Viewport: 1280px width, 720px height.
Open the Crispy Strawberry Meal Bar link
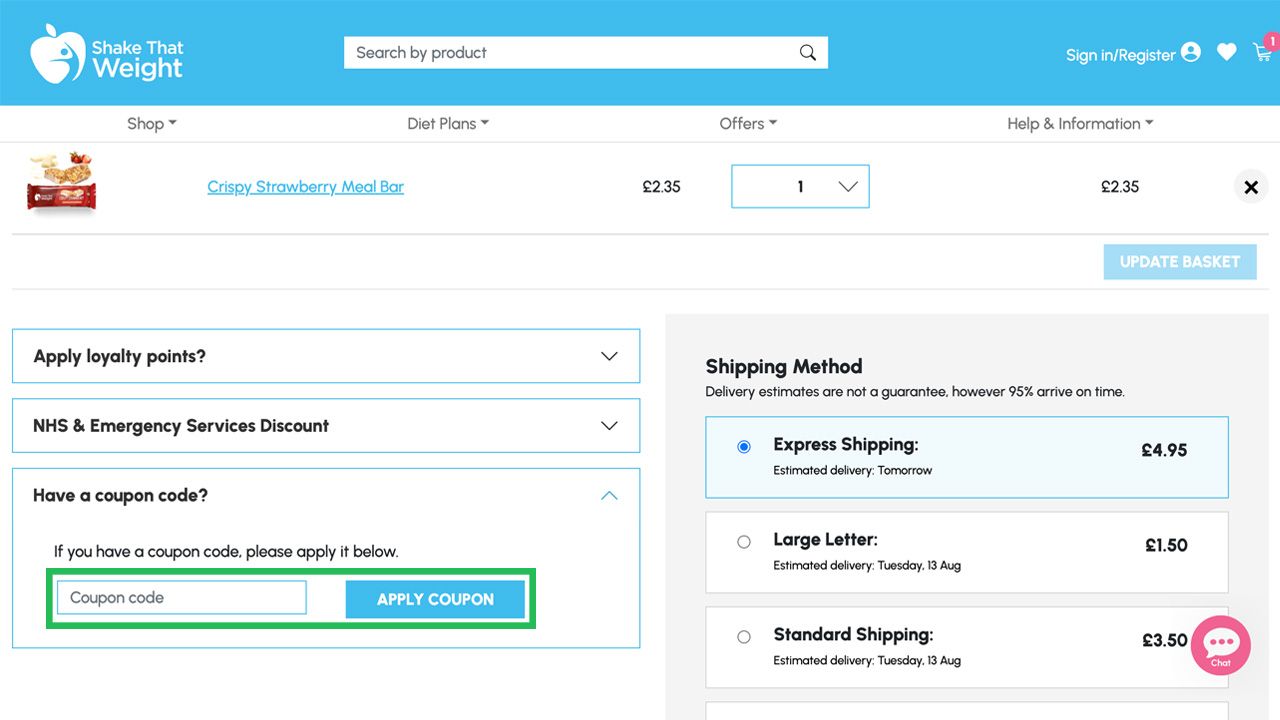point(306,187)
